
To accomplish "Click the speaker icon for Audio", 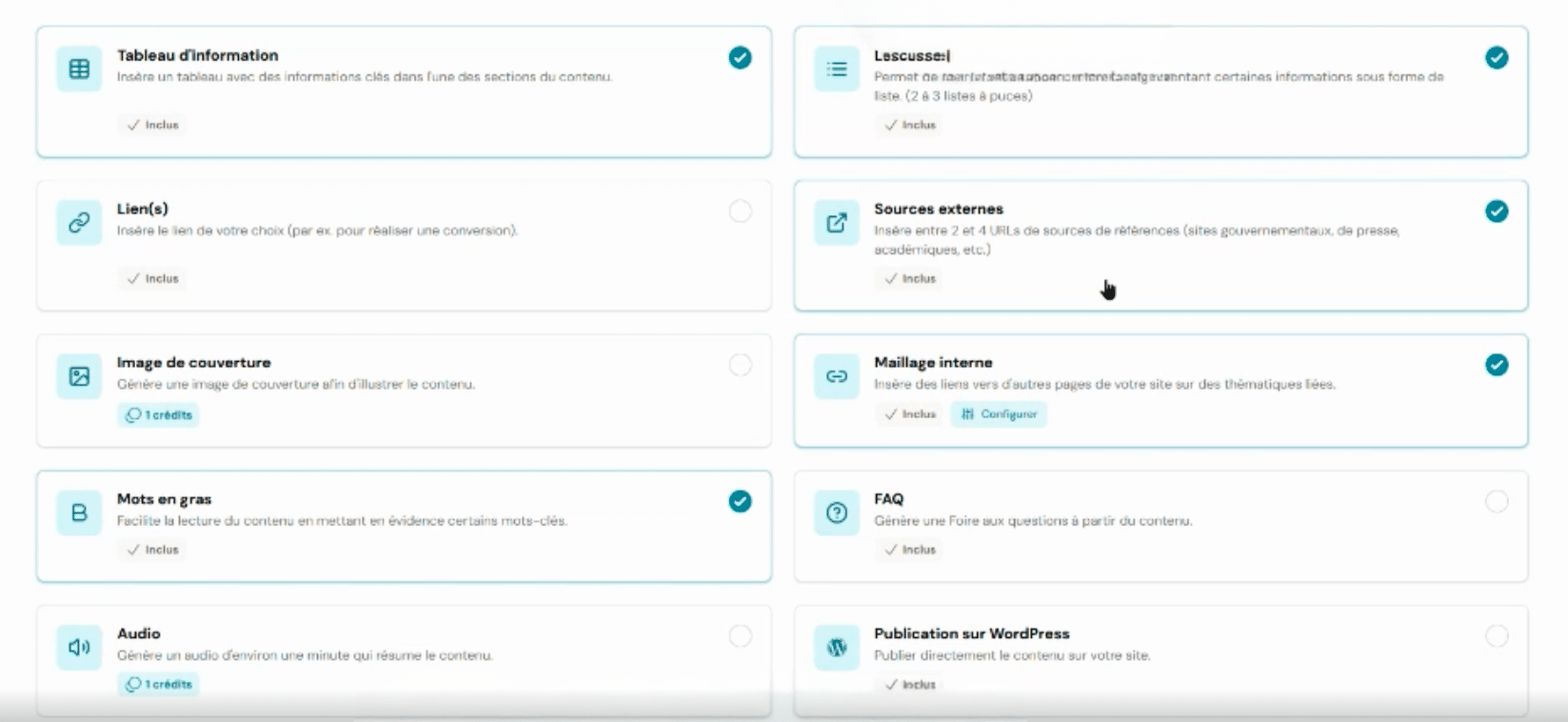I will [x=79, y=647].
